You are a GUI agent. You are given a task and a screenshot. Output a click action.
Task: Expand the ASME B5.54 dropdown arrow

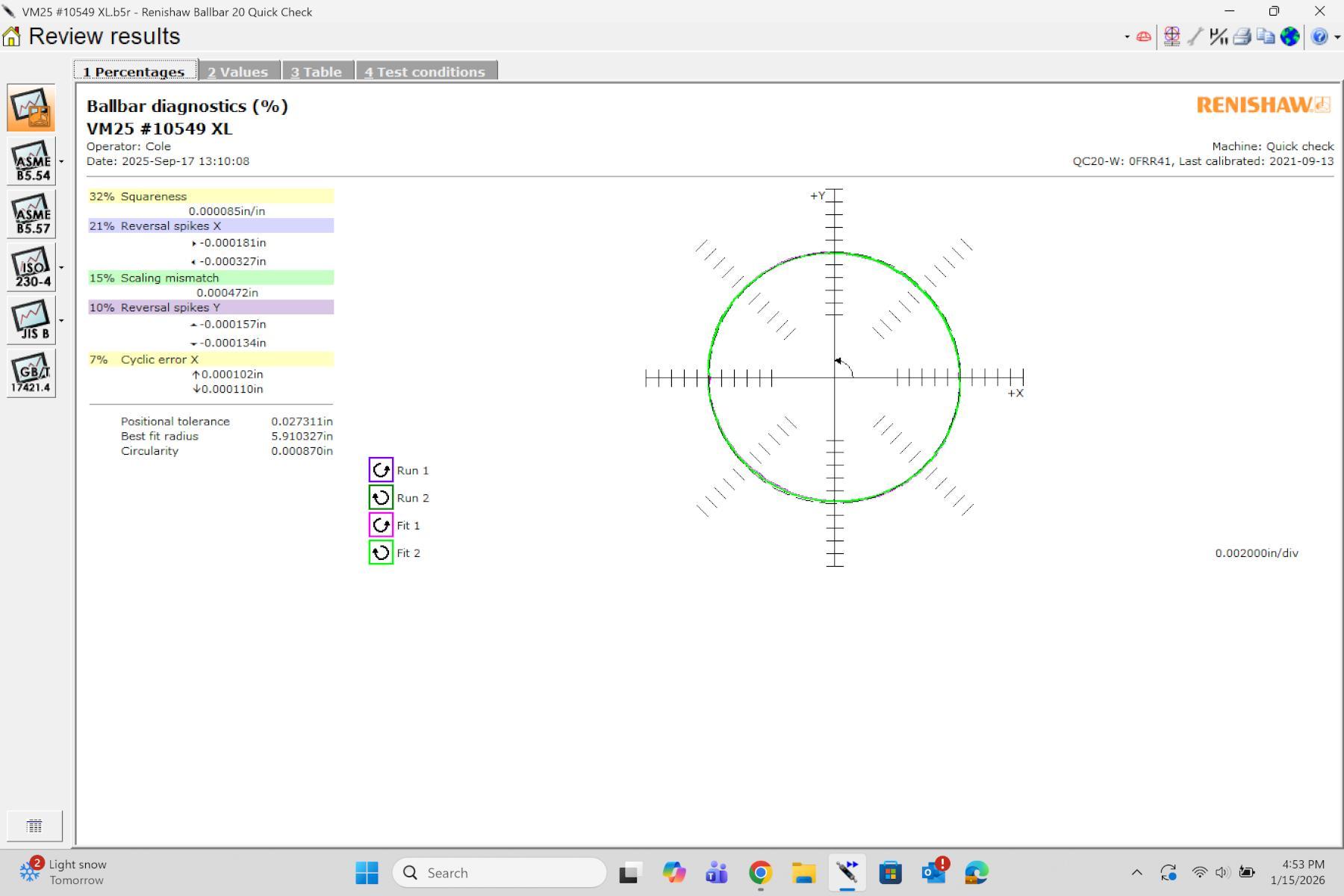pos(61,161)
